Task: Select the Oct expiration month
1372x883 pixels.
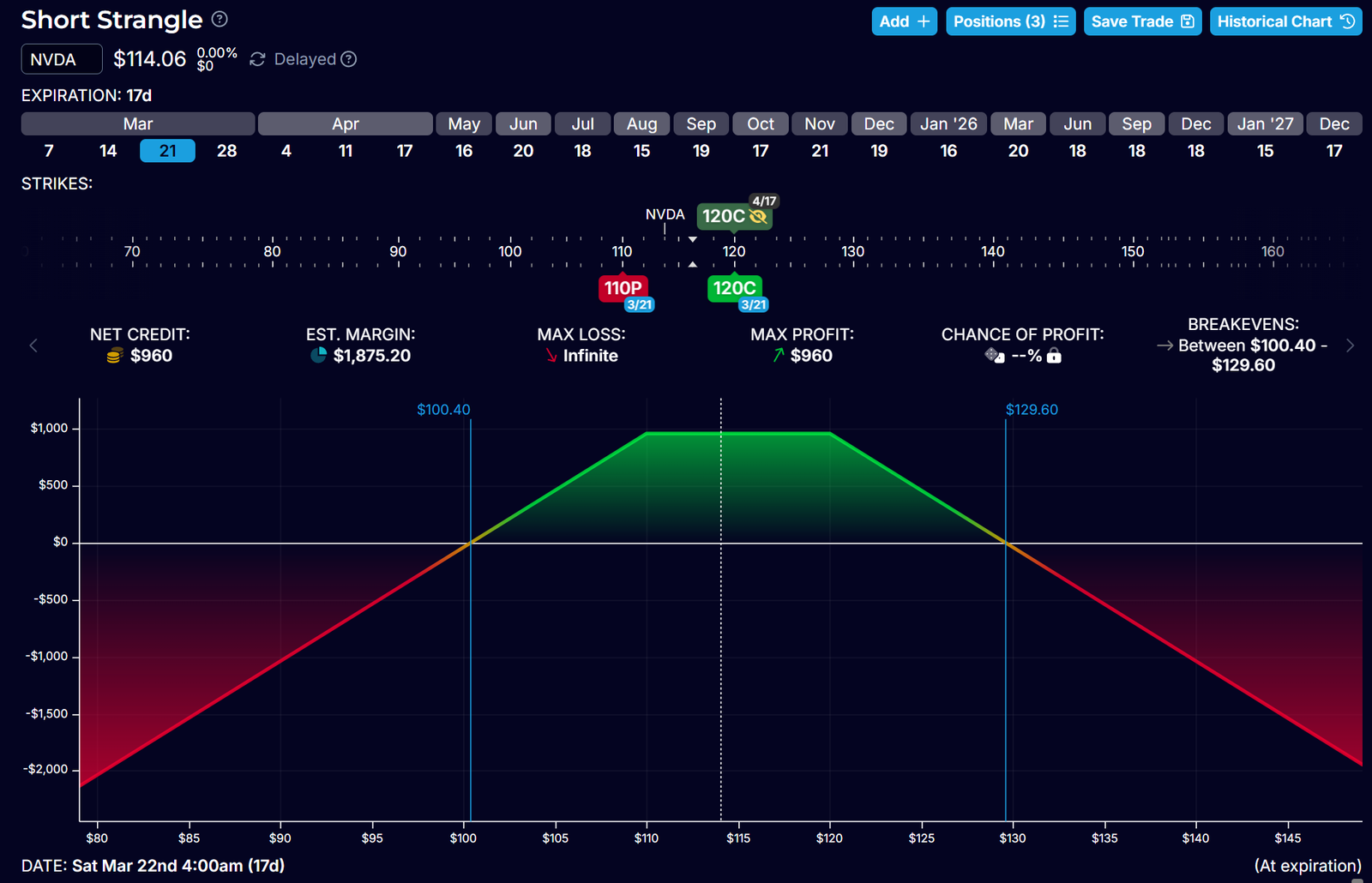Action: coord(761,123)
